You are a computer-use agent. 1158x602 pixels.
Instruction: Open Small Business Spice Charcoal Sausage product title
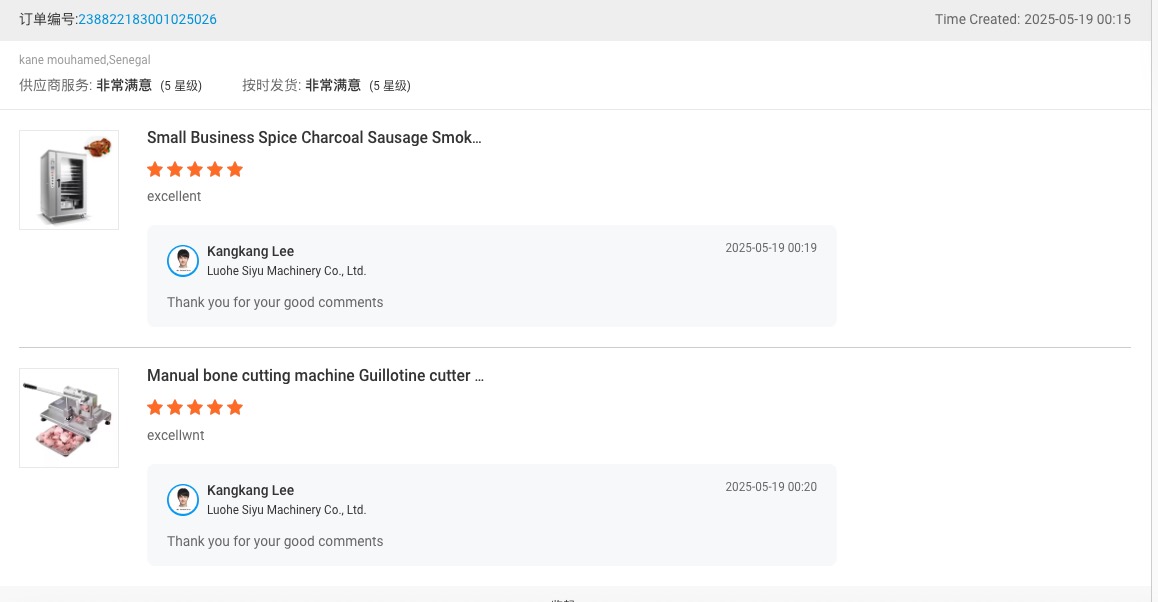click(314, 138)
